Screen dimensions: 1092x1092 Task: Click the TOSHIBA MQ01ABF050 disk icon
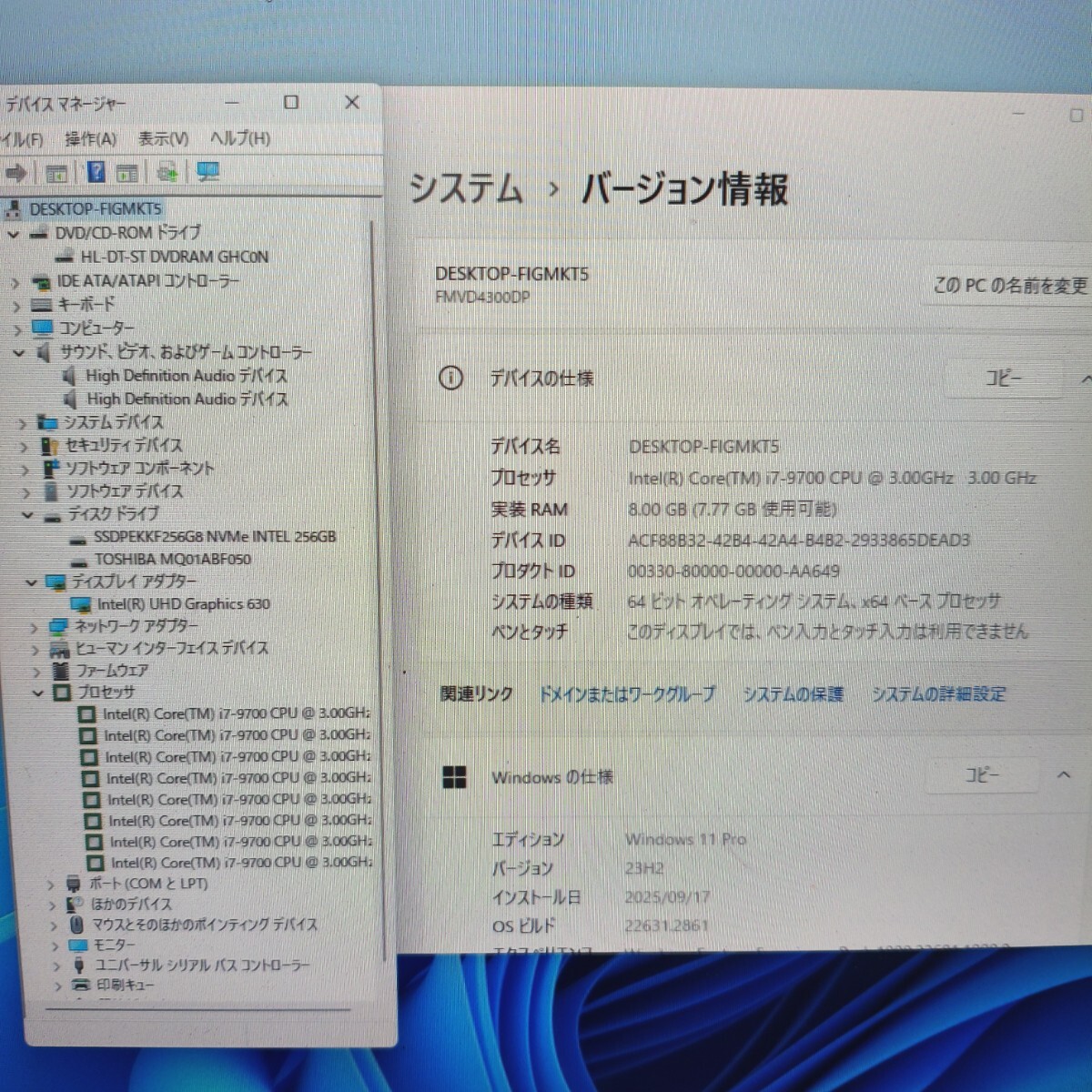[79, 561]
